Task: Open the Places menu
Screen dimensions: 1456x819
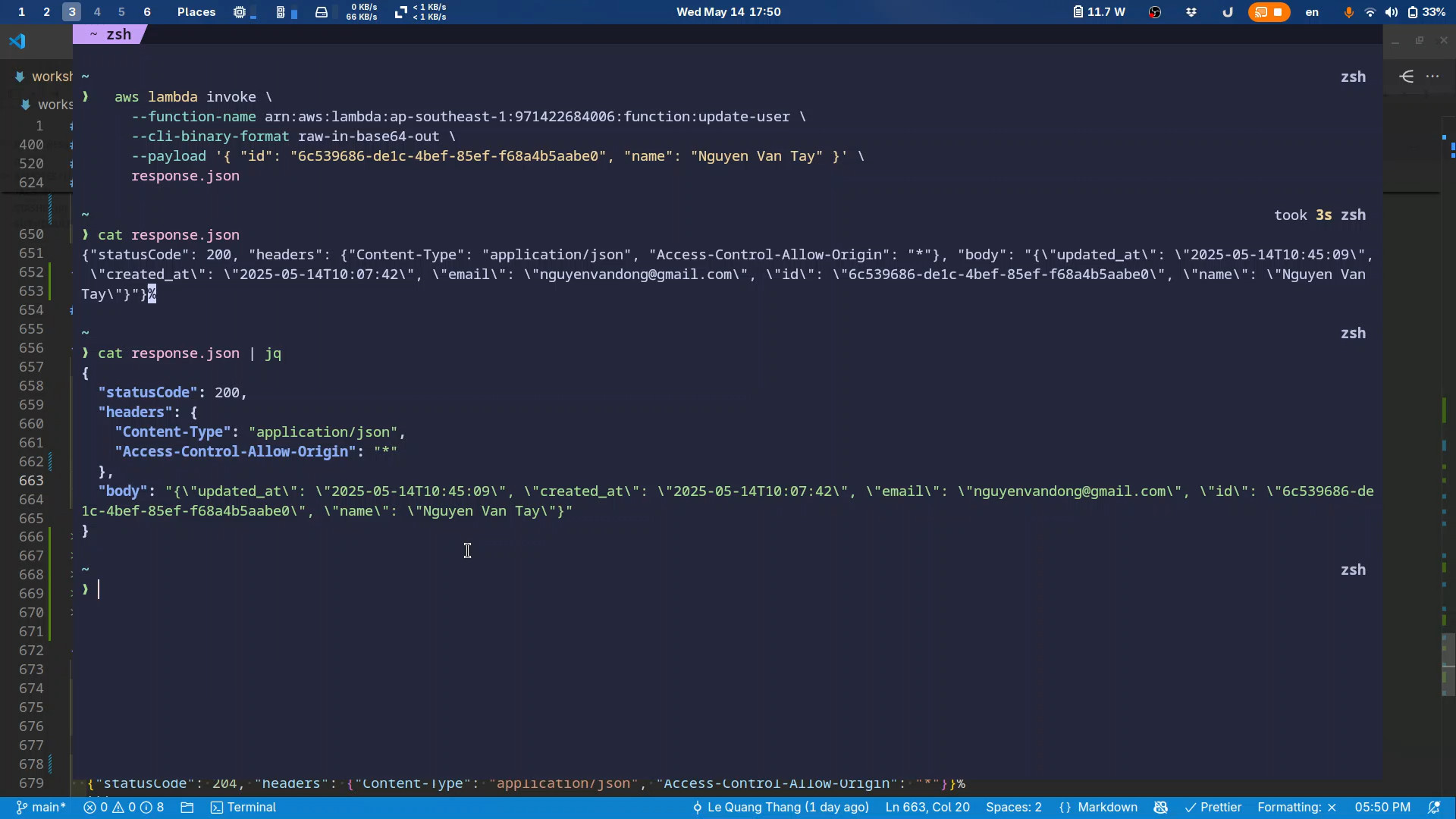Action: pyautogui.click(x=196, y=12)
